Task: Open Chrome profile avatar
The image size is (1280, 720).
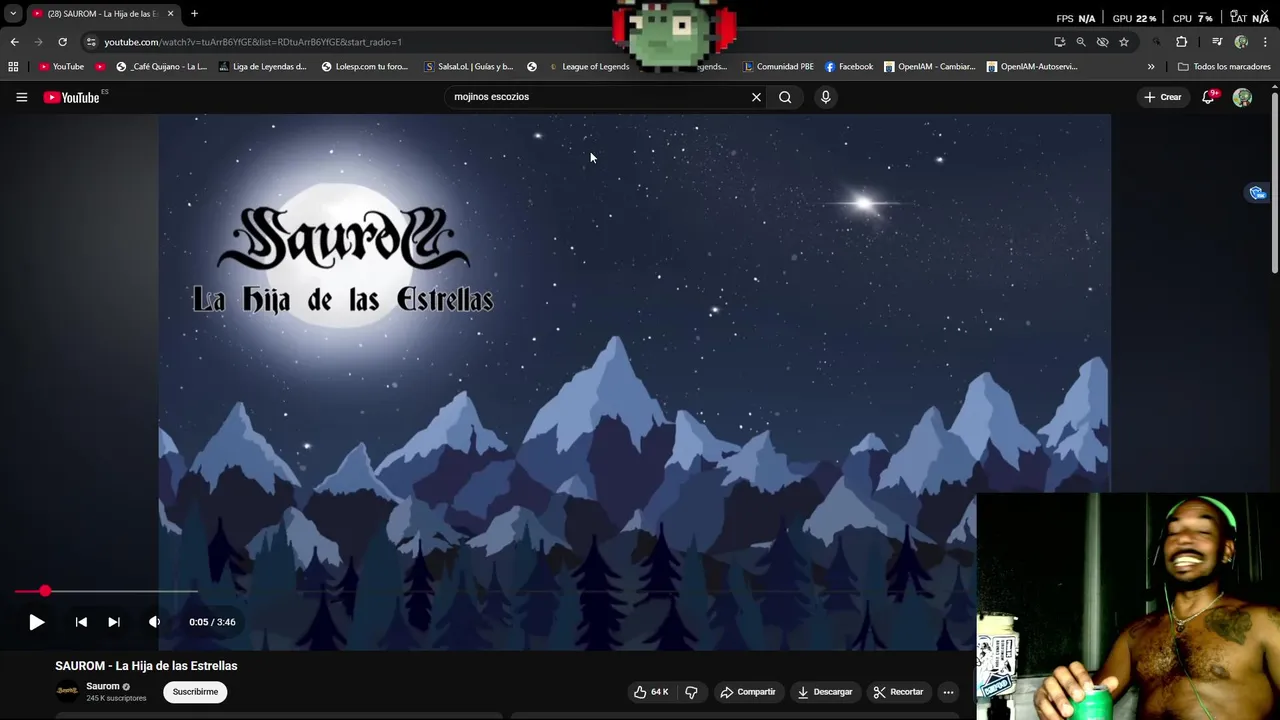Action: click(1241, 42)
